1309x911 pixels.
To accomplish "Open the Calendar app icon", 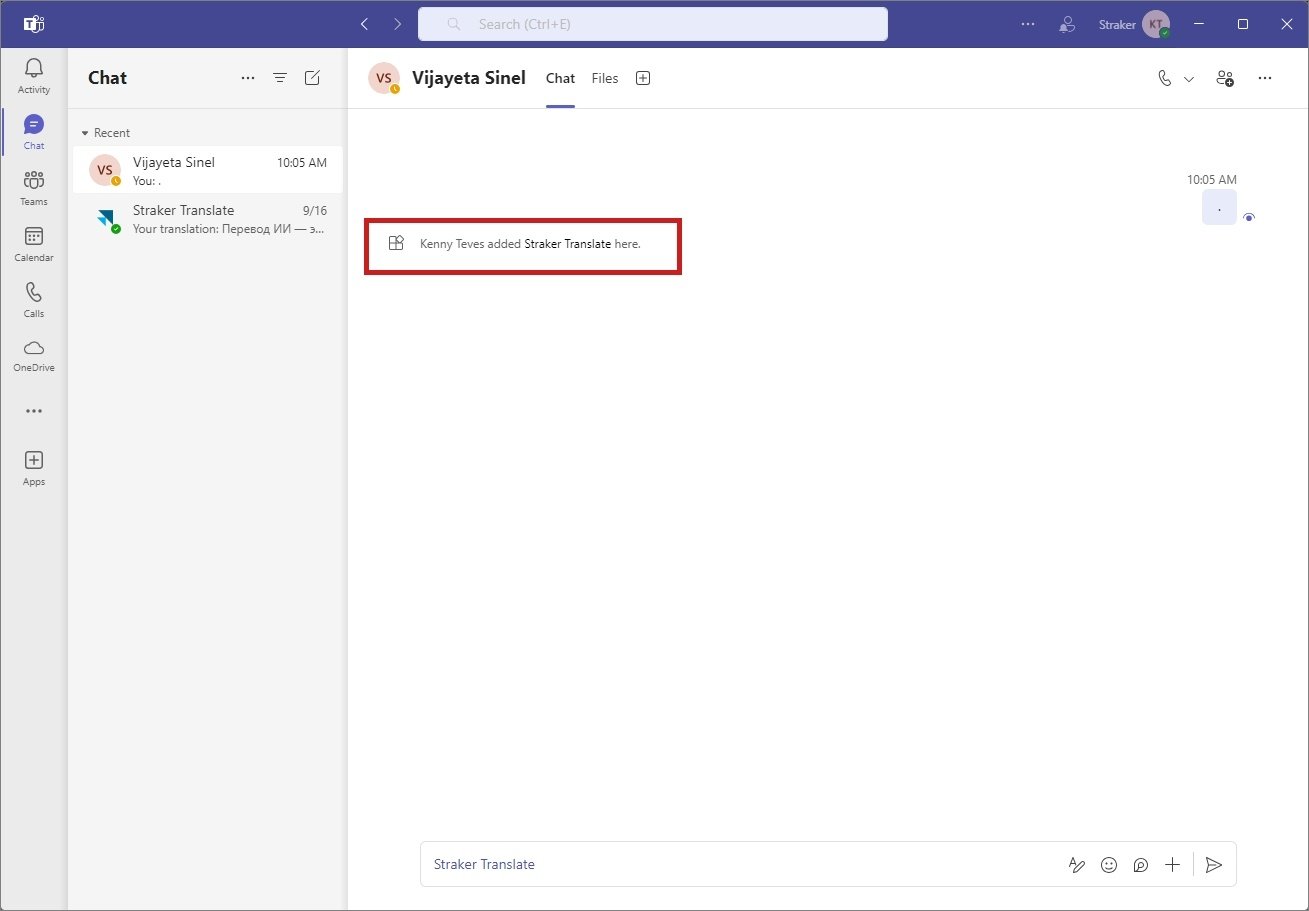I will click(x=33, y=242).
